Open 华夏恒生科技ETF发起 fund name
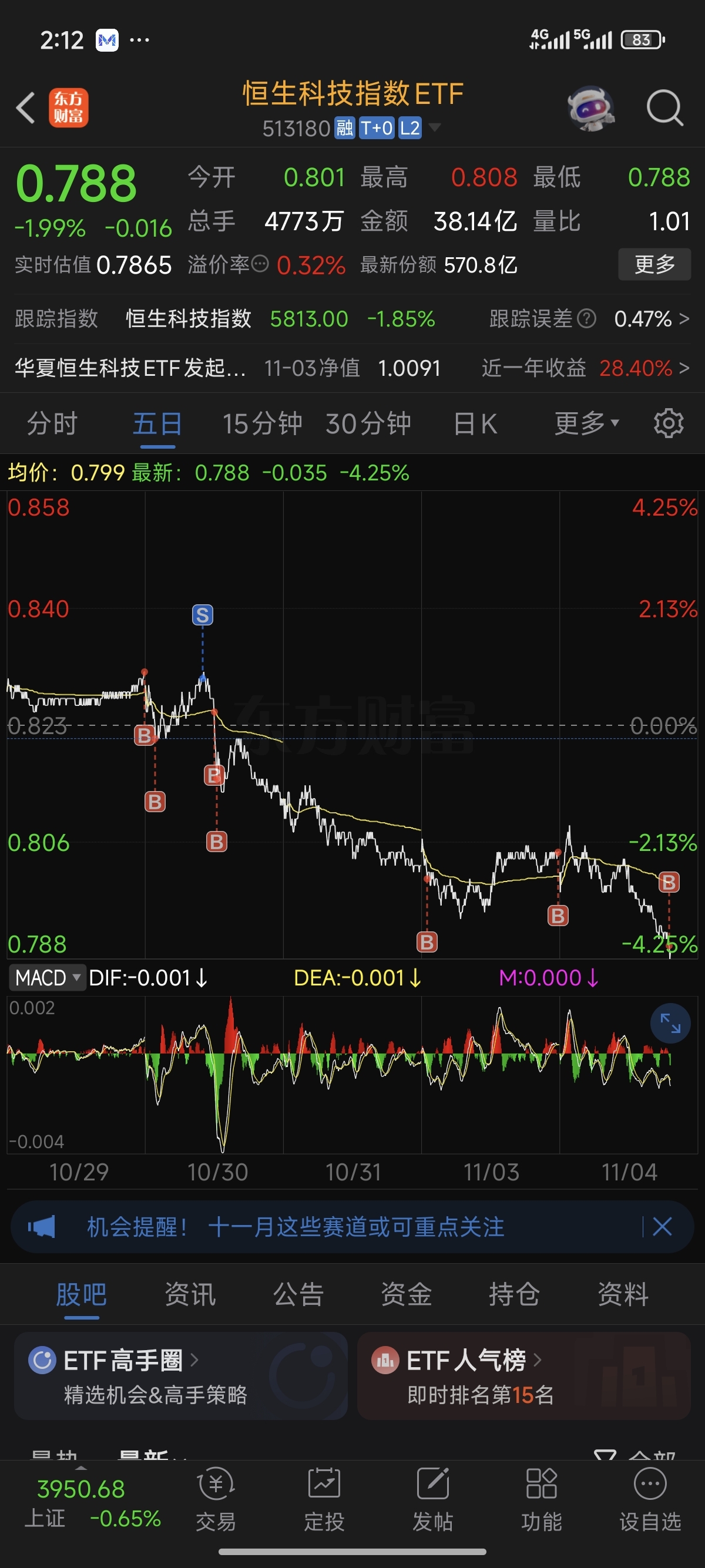This screenshot has width=705, height=1568. (x=130, y=368)
